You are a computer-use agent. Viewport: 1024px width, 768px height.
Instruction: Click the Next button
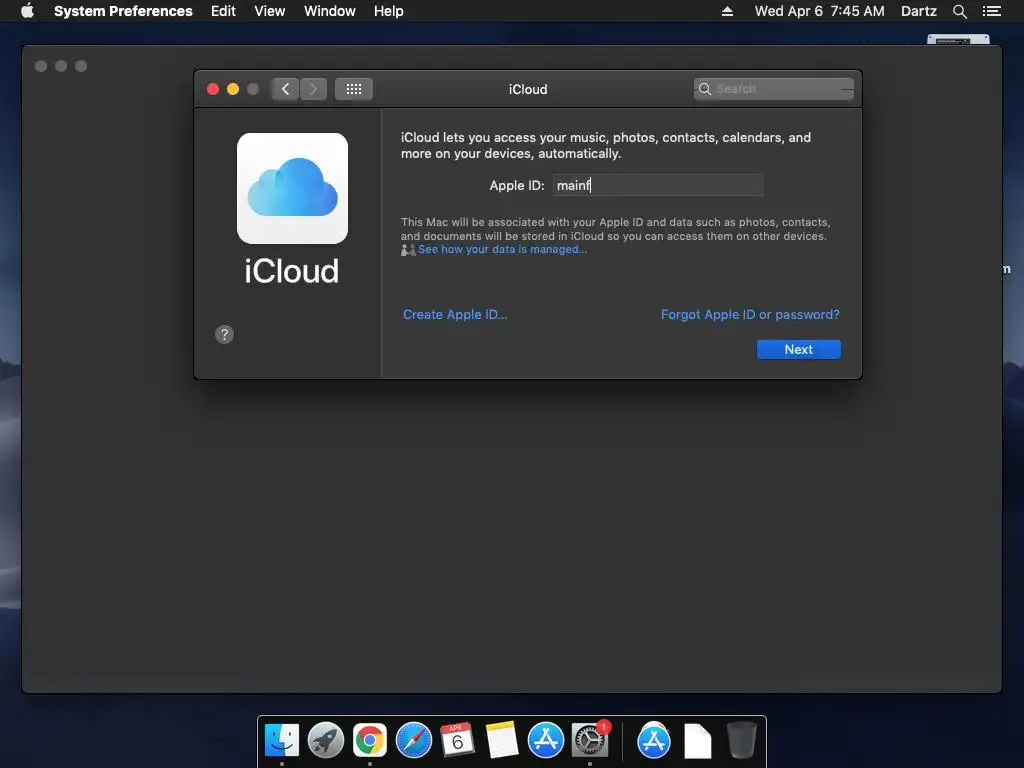coord(798,349)
